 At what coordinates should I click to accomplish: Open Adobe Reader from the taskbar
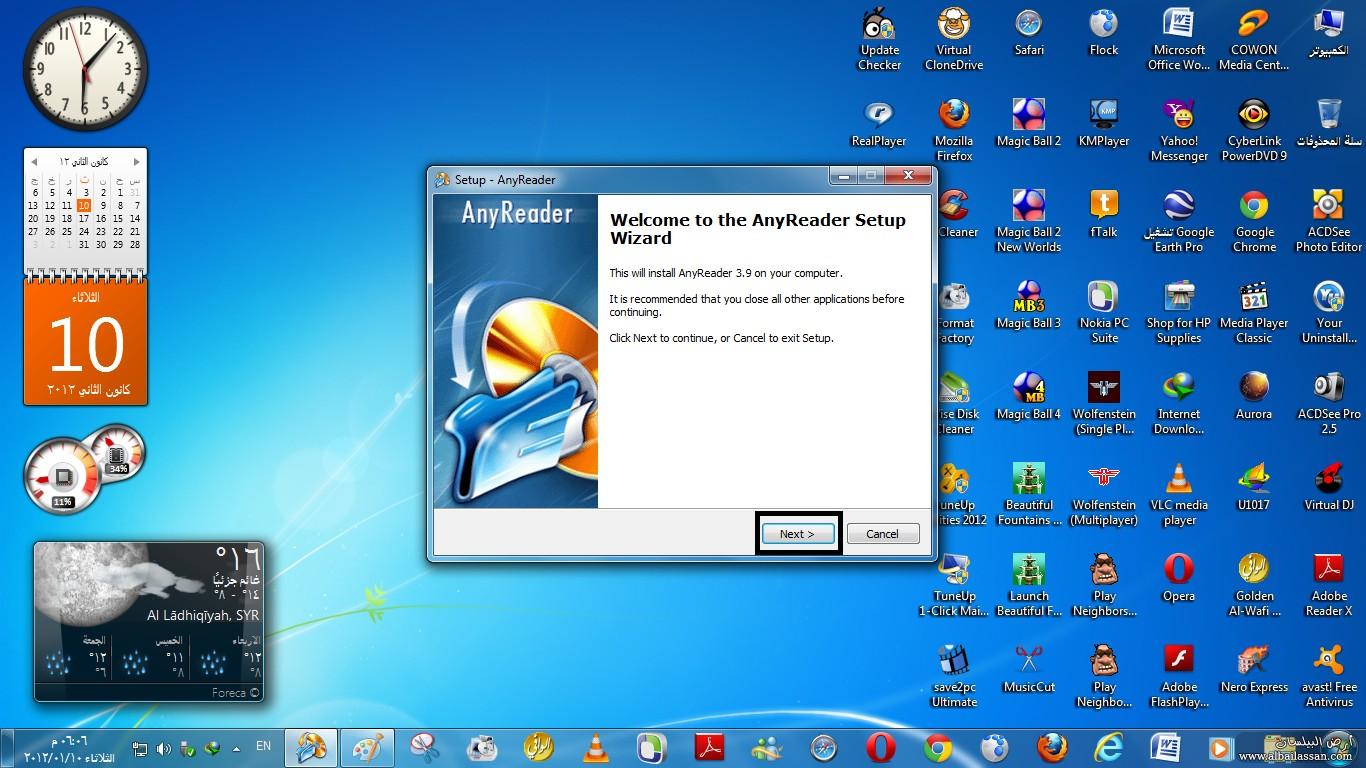(710, 748)
